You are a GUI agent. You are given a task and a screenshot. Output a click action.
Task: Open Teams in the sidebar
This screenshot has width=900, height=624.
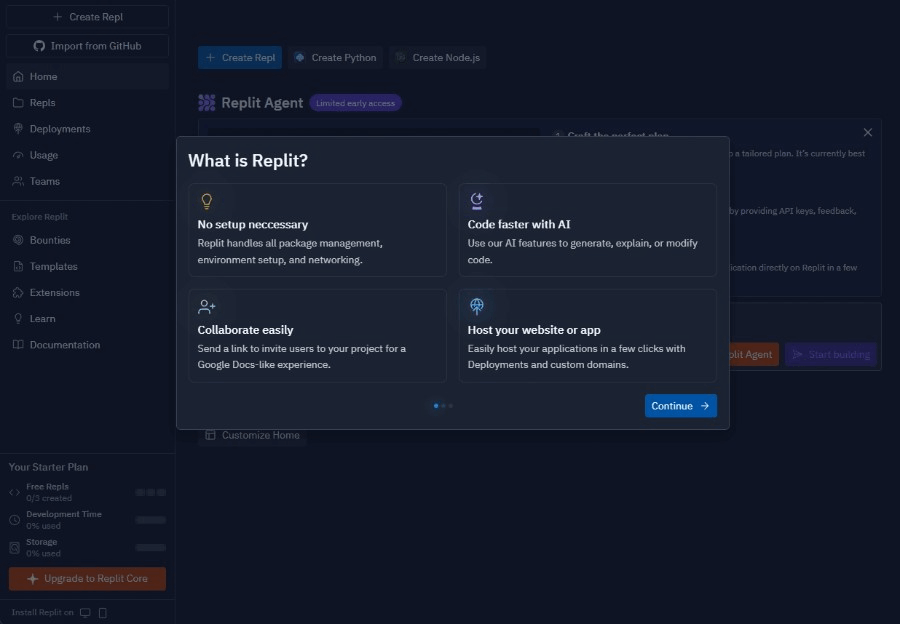tap(87, 181)
